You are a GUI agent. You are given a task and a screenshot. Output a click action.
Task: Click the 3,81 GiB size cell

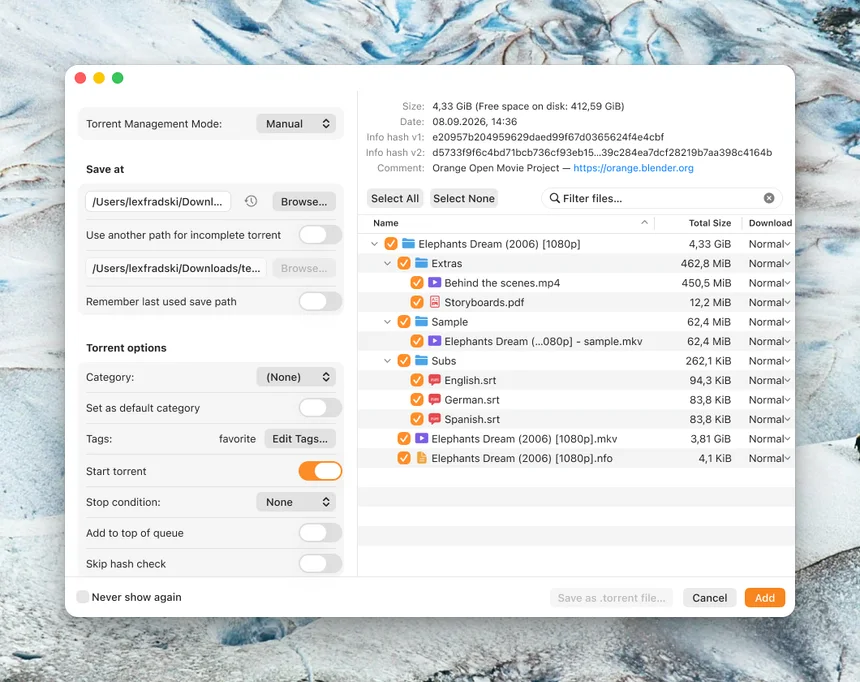pyautogui.click(x=710, y=438)
